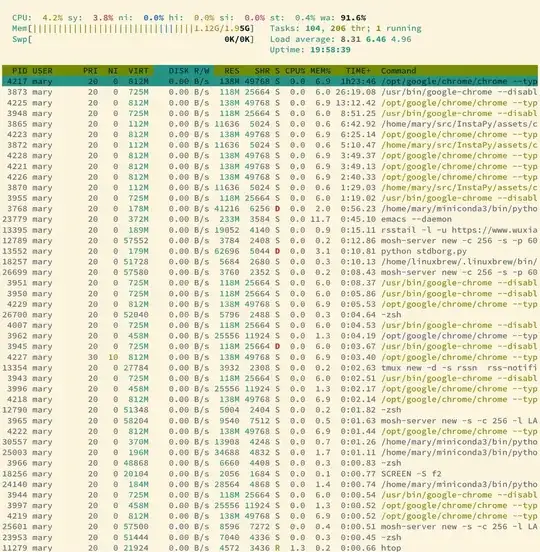Viewport: 540px width, 552px height.
Task: Select process 3873 google-chrome row
Action: [x=270, y=92]
